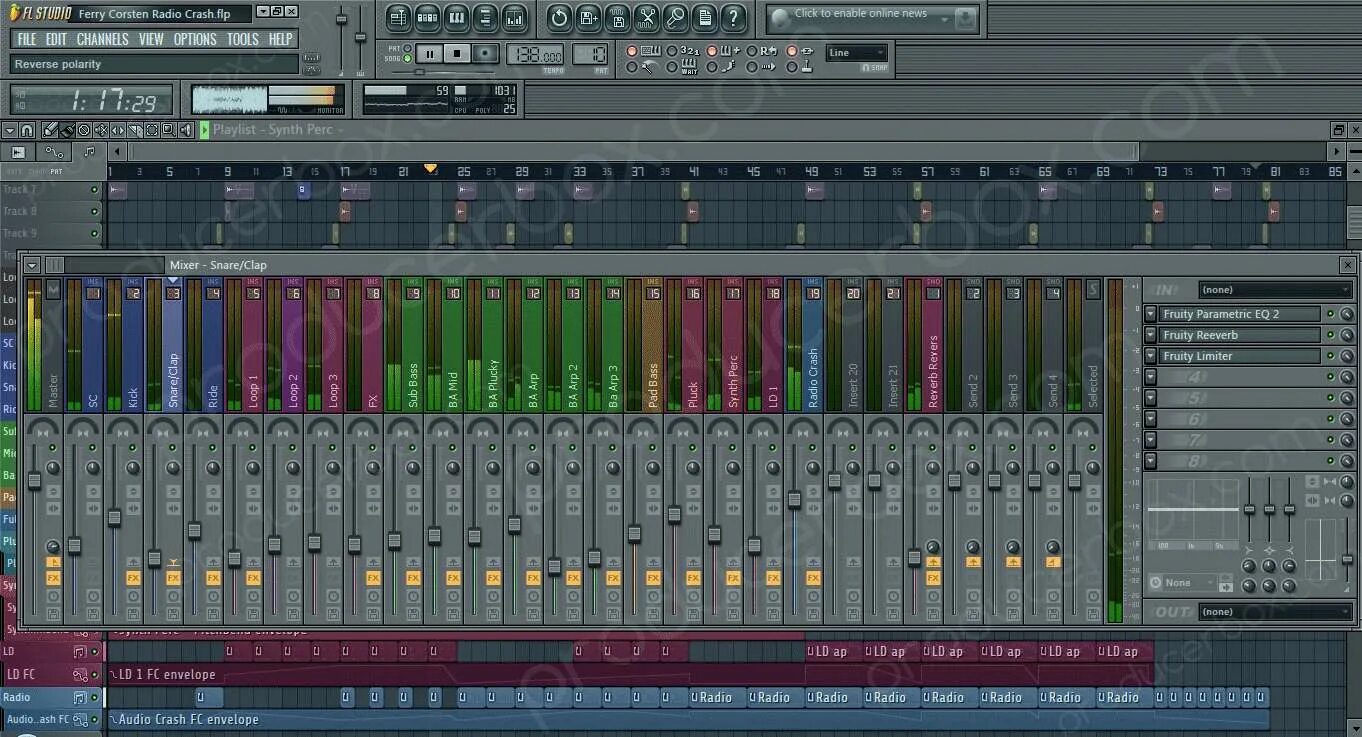Click the one-click recording microphone icon
1362x737 pixels.
pyautogui.click(x=675, y=17)
